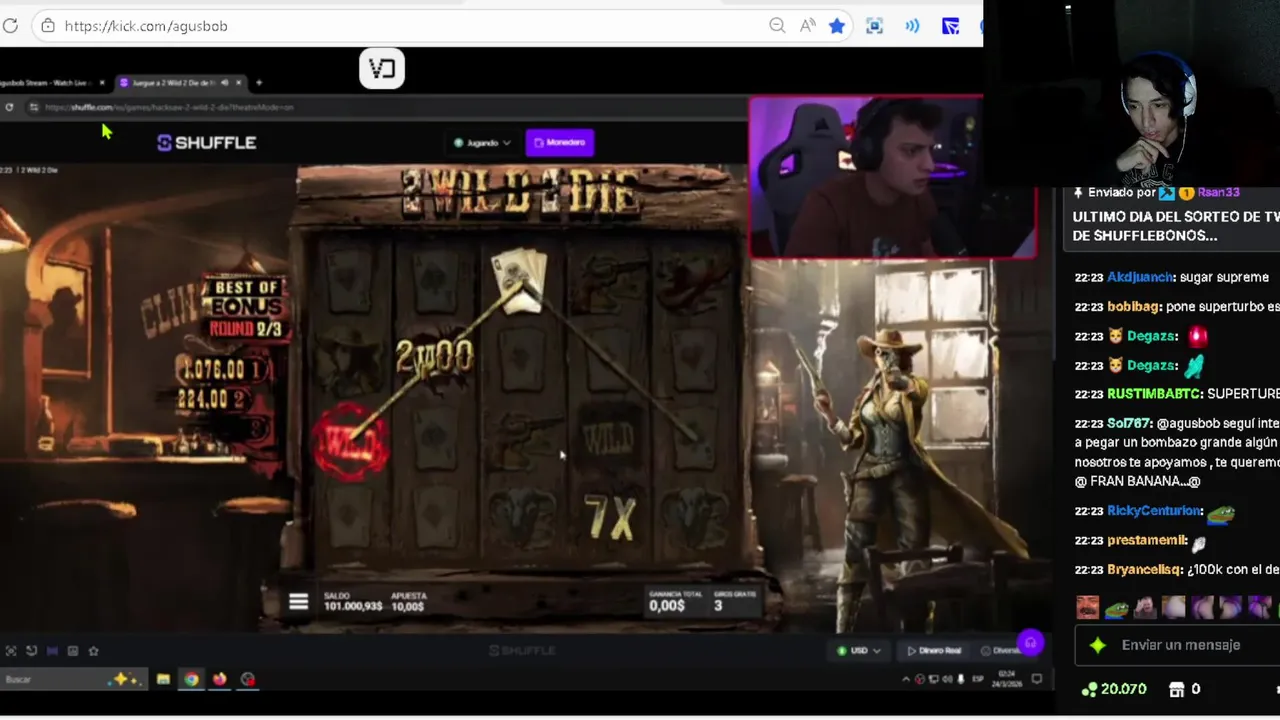Click the bobibag username in chat
This screenshot has height=720, width=1280.
pyautogui.click(x=1134, y=306)
